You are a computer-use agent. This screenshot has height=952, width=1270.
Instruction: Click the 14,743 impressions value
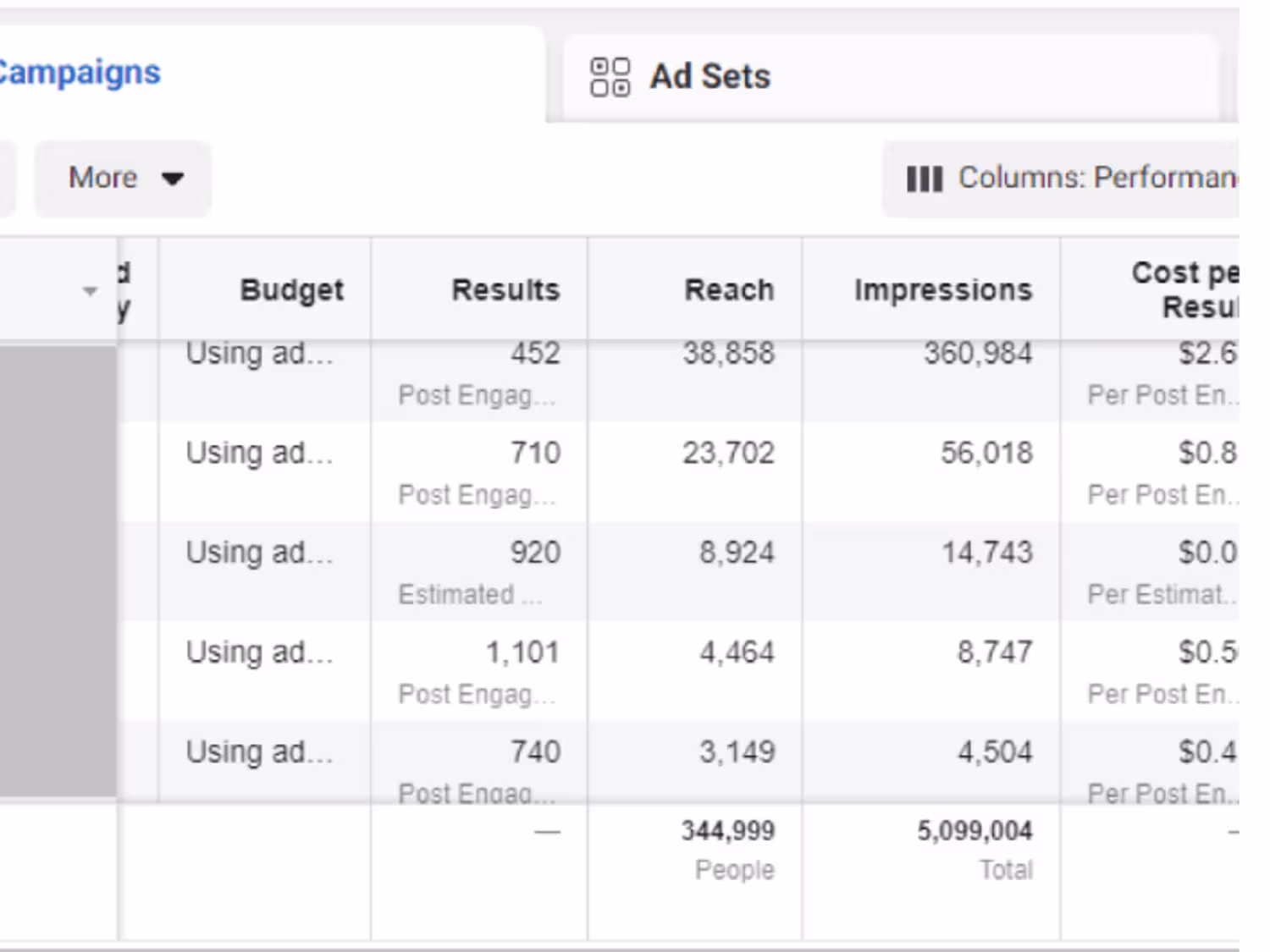[x=987, y=553]
